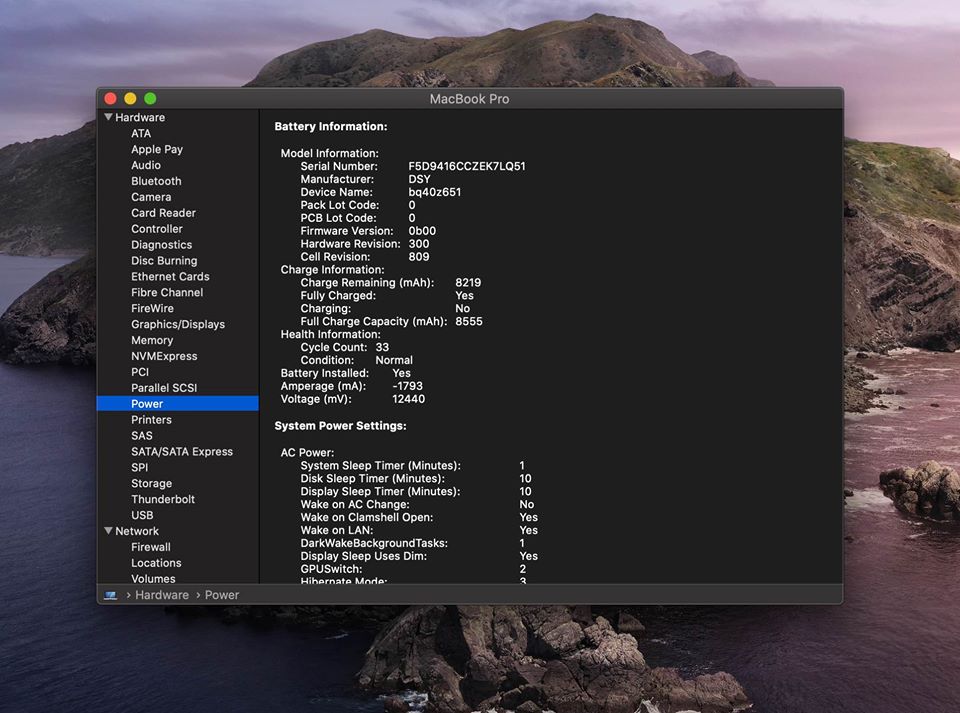
Task: Click the battery condition Normal
Action: tap(394, 360)
